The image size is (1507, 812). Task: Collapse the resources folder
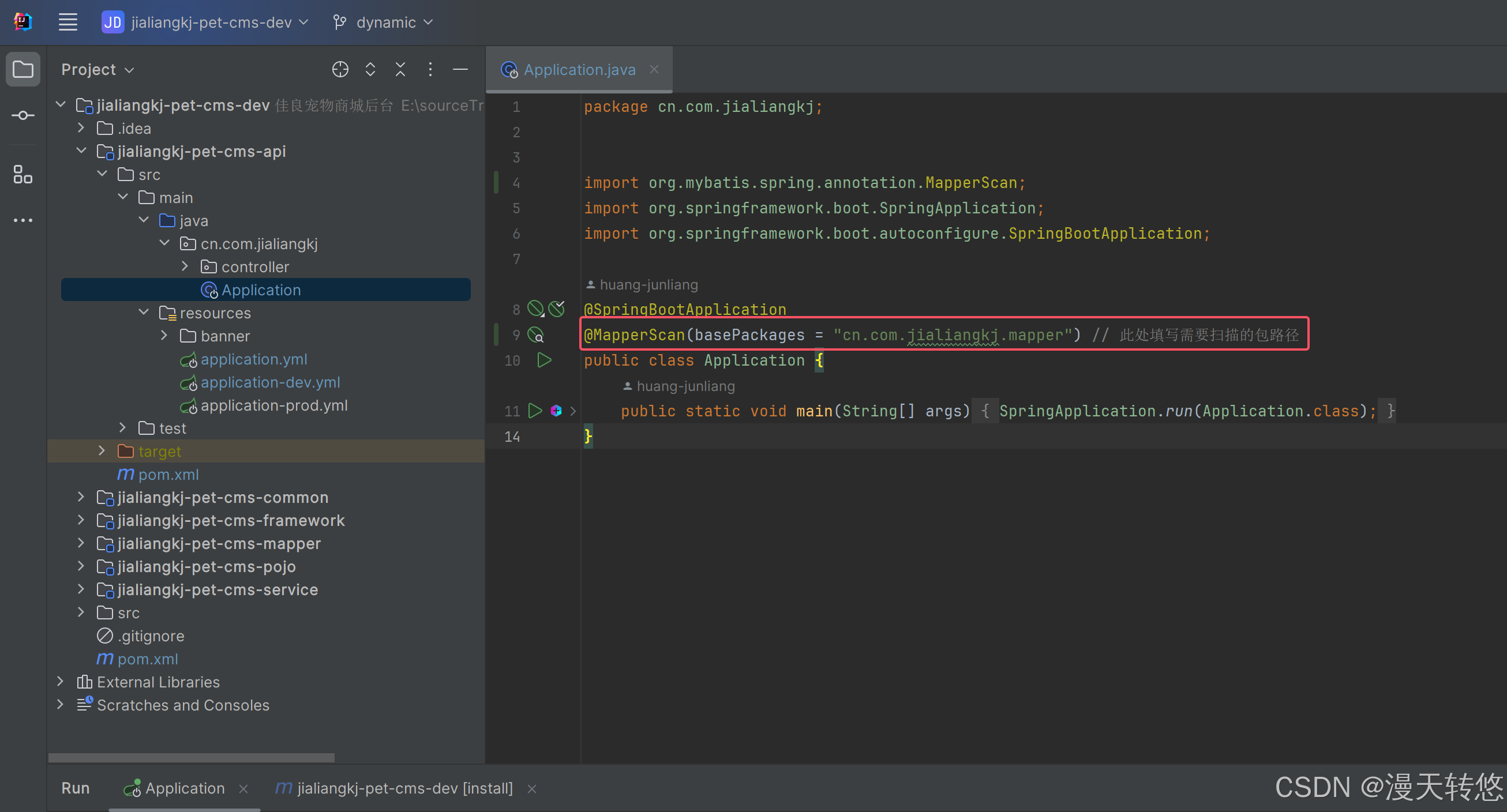pyautogui.click(x=144, y=312)
